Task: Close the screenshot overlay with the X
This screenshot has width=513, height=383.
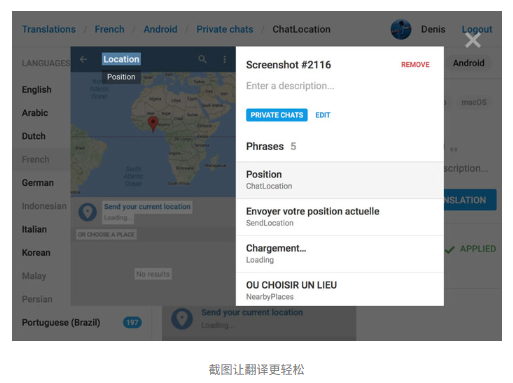Action: pyautogui.click(x=472, y=41)
